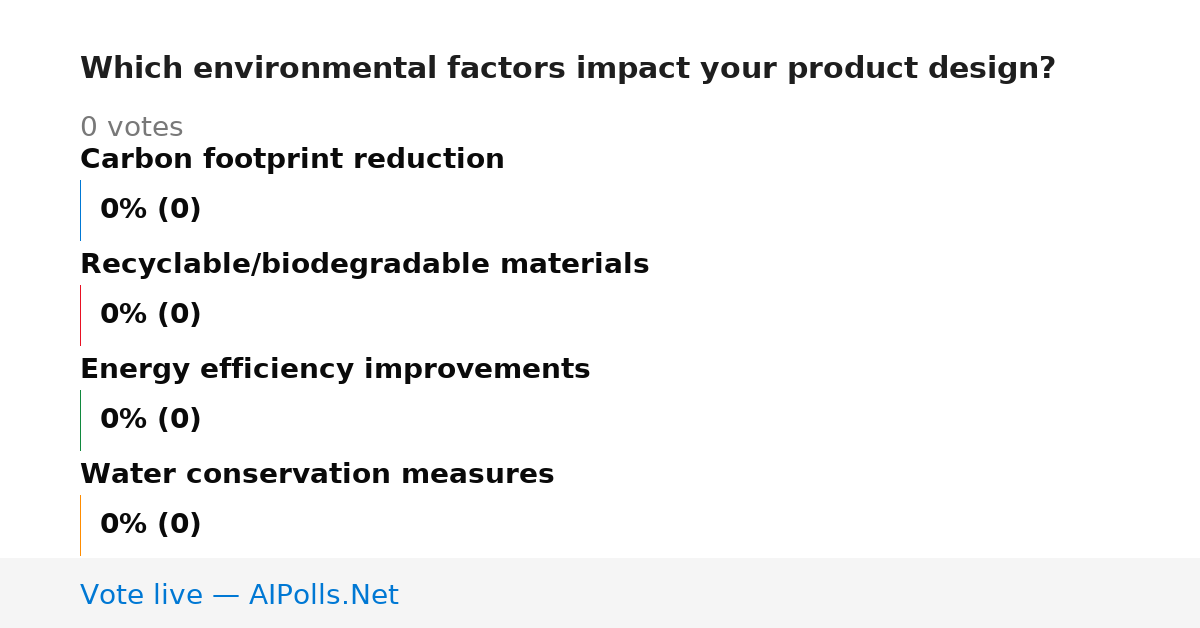Choose the Recyclable/biodegradable materials option
Viewport: 1200px width, 628px height.
click(x=364, y=264)
